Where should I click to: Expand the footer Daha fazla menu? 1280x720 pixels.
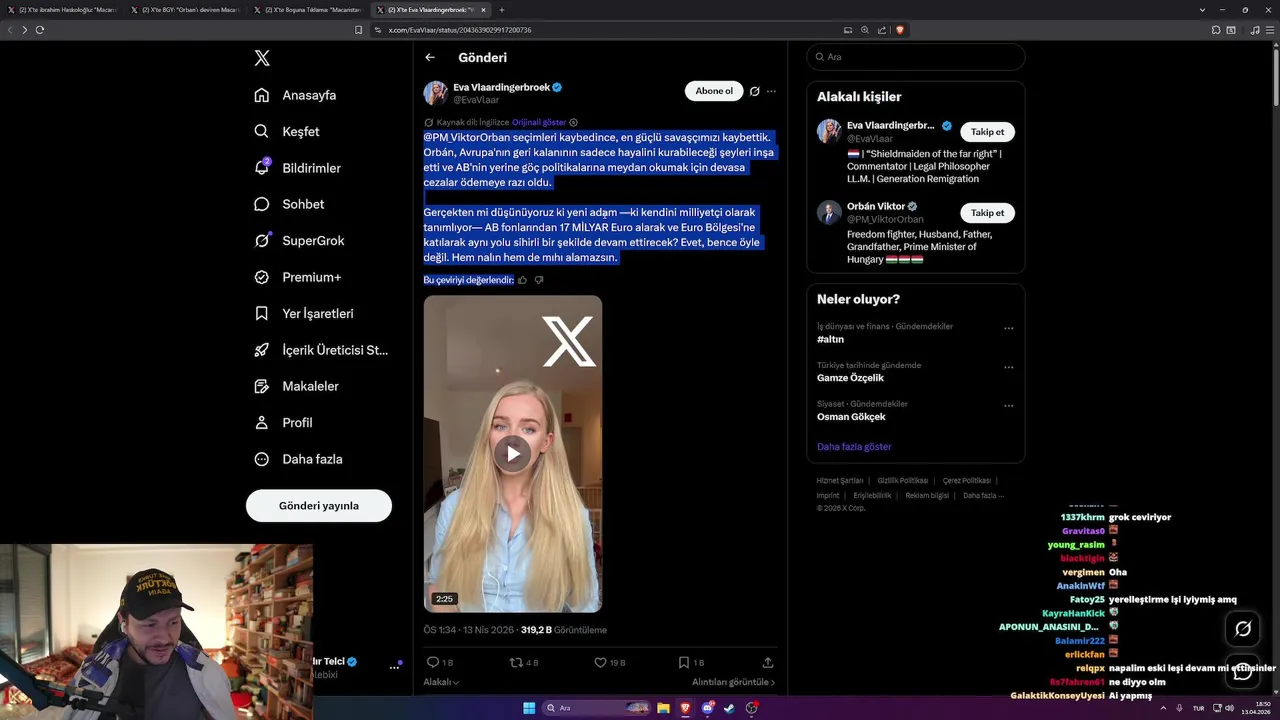point(983,496)
